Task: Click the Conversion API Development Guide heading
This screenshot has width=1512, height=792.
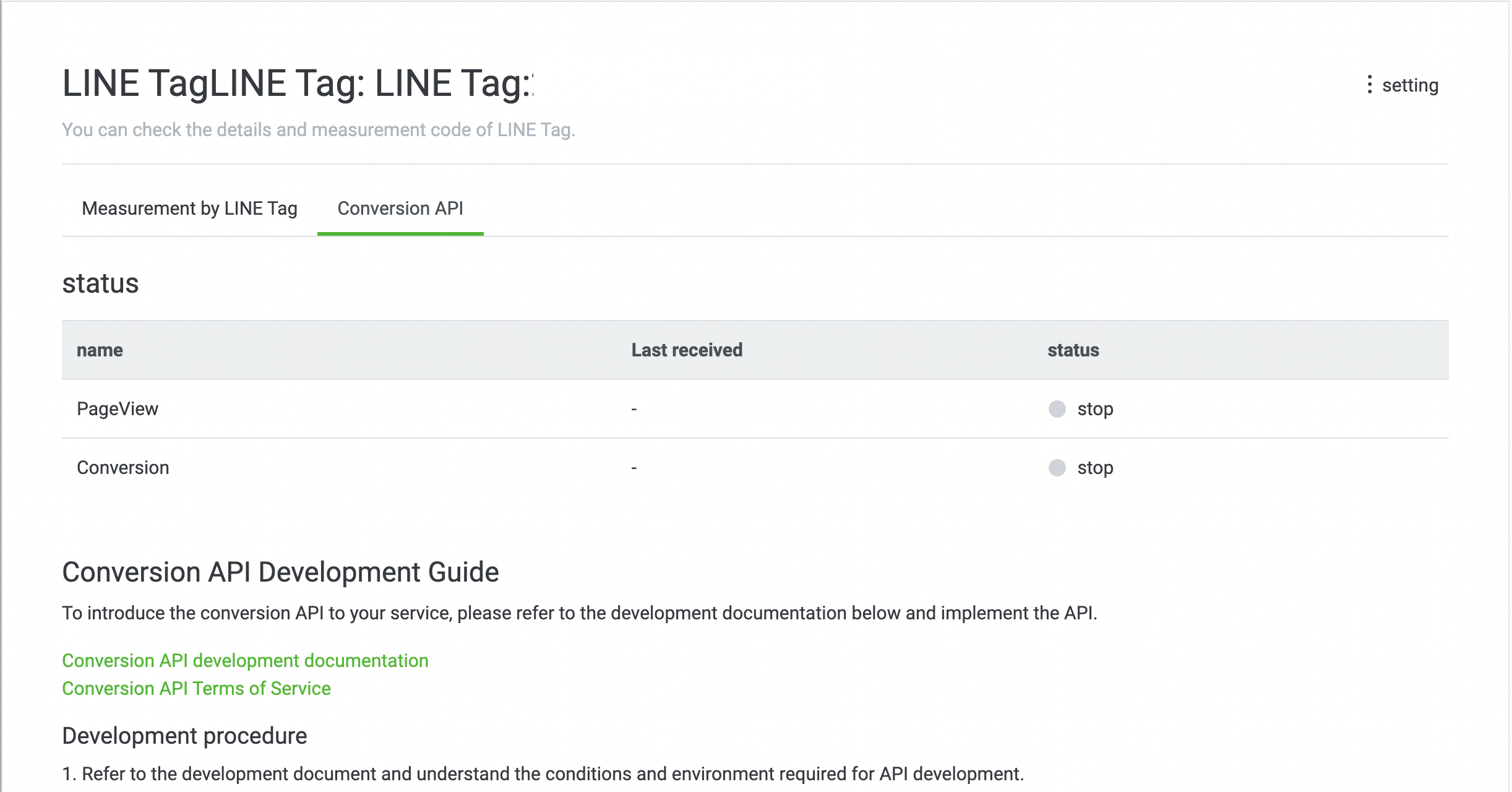Action: pyautogui.click(x=280, y=572)
